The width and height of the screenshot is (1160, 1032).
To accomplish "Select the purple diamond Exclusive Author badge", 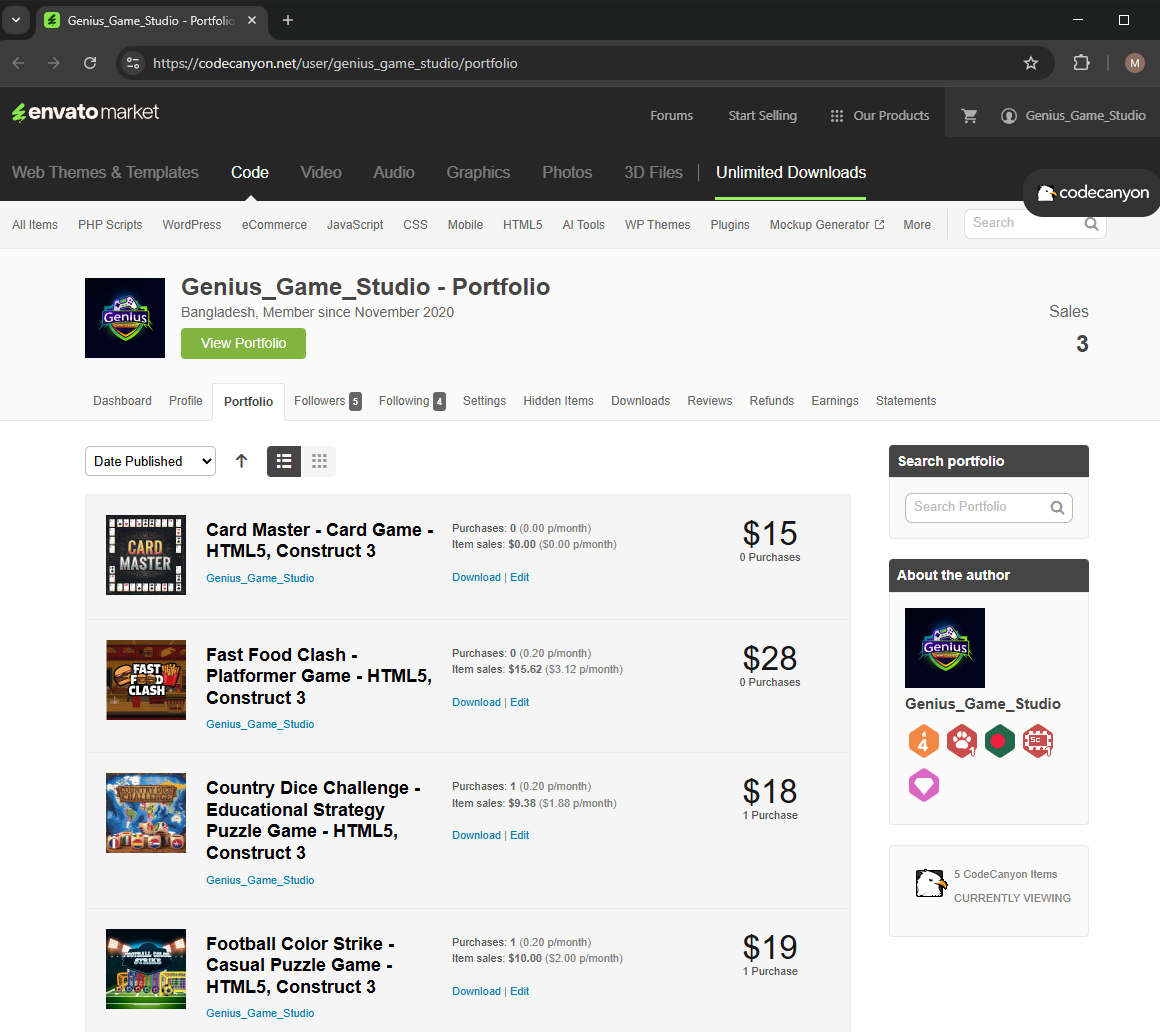I will 923,785.
